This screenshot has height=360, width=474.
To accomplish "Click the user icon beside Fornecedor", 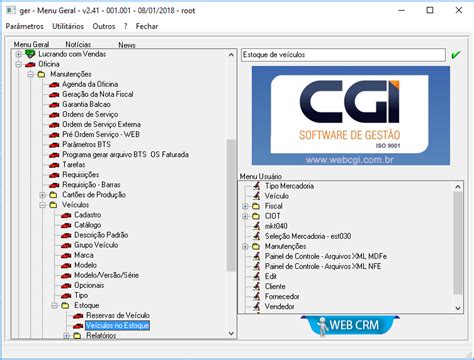I will (x=256, y=296).
